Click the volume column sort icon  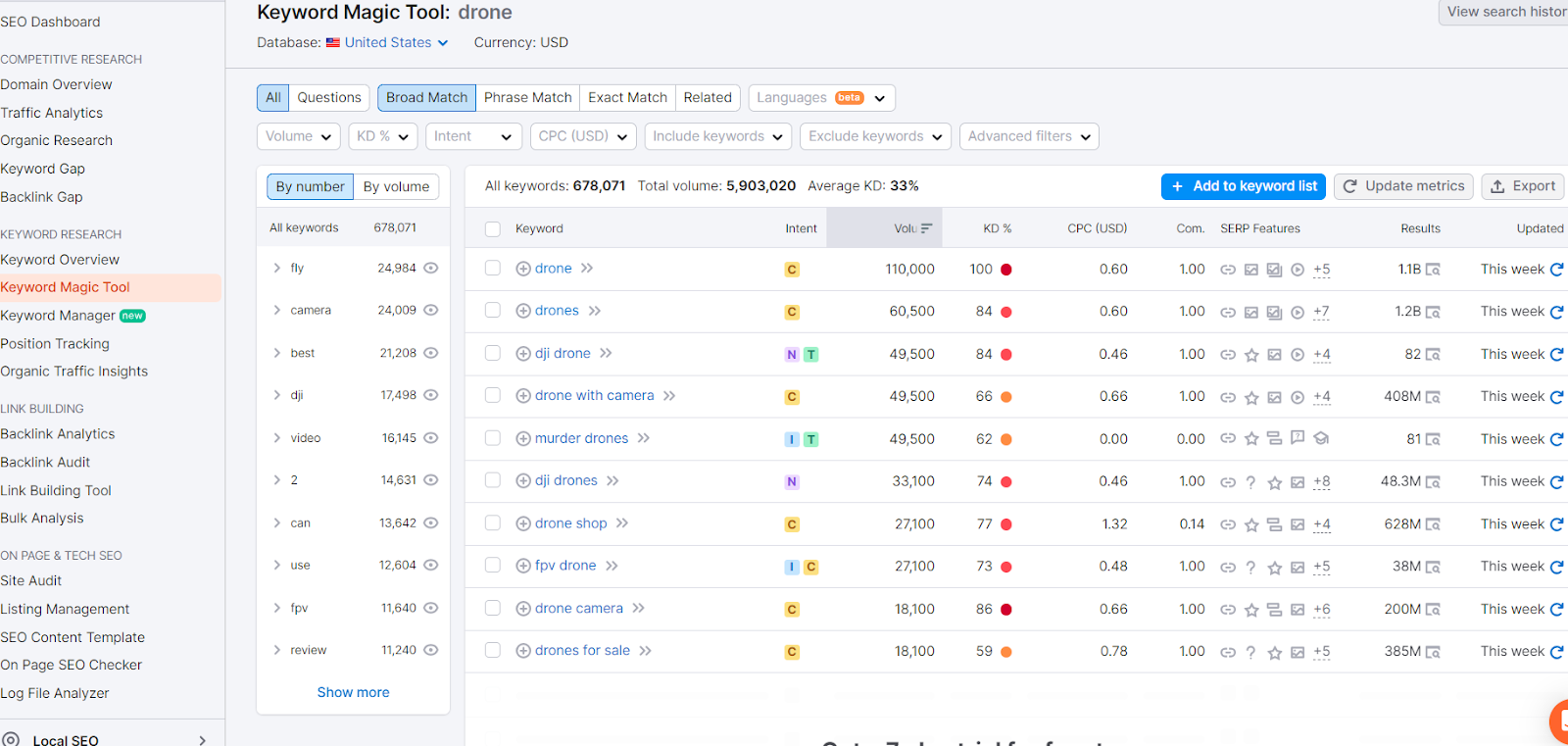point(927,228)
